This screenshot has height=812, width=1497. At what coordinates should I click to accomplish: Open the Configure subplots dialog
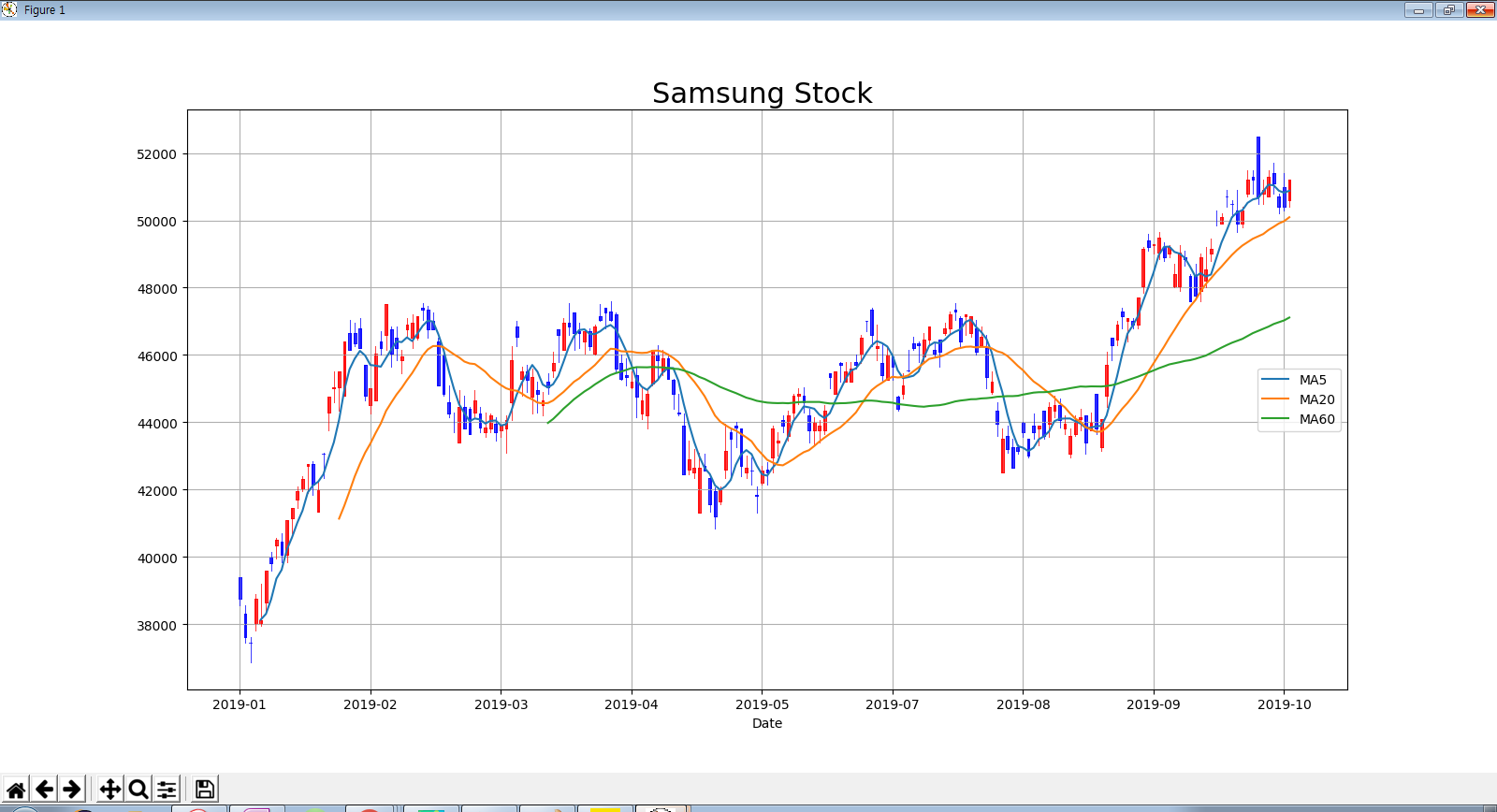[167, 789]
